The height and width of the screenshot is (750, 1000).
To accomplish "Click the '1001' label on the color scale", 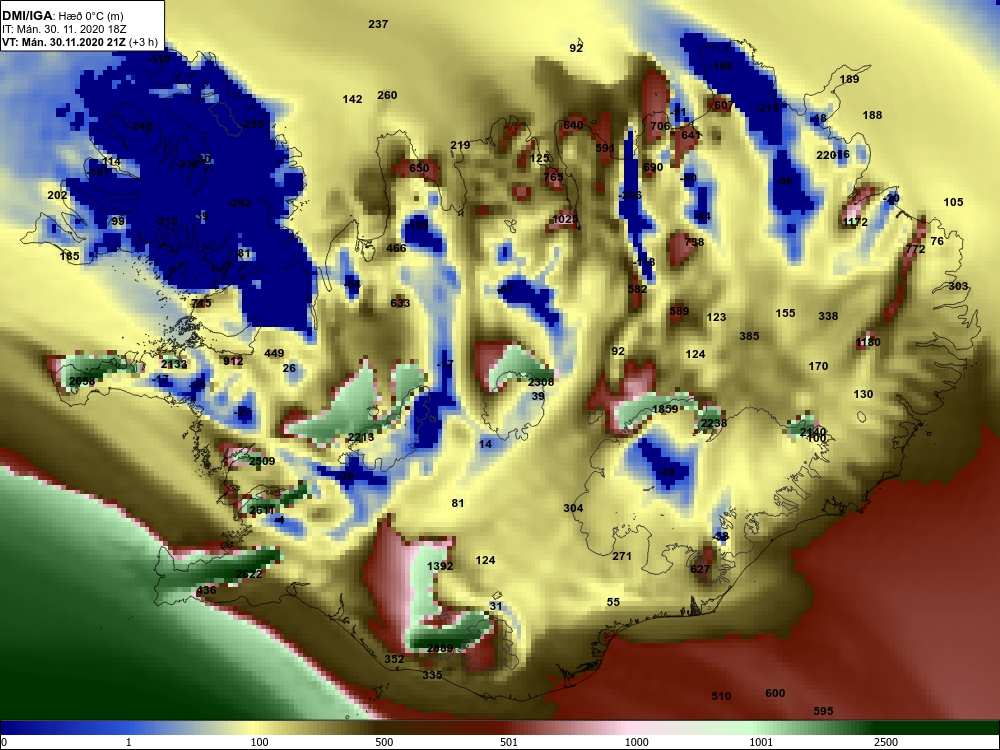I will click(x=761, y=742).
